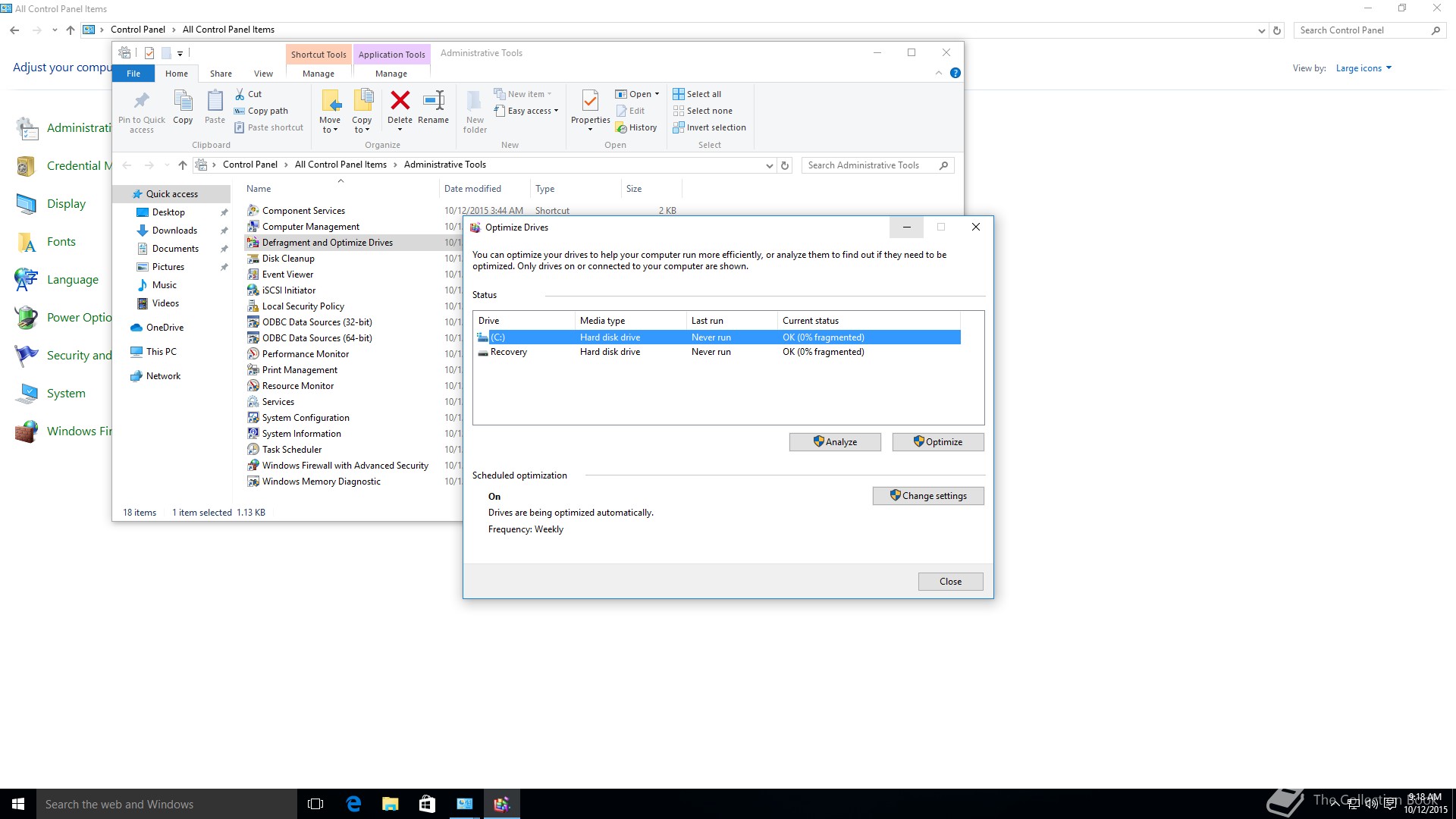Click the Optimize button
This screenshot has height=819, width=1456.
[x=938, y=442]
